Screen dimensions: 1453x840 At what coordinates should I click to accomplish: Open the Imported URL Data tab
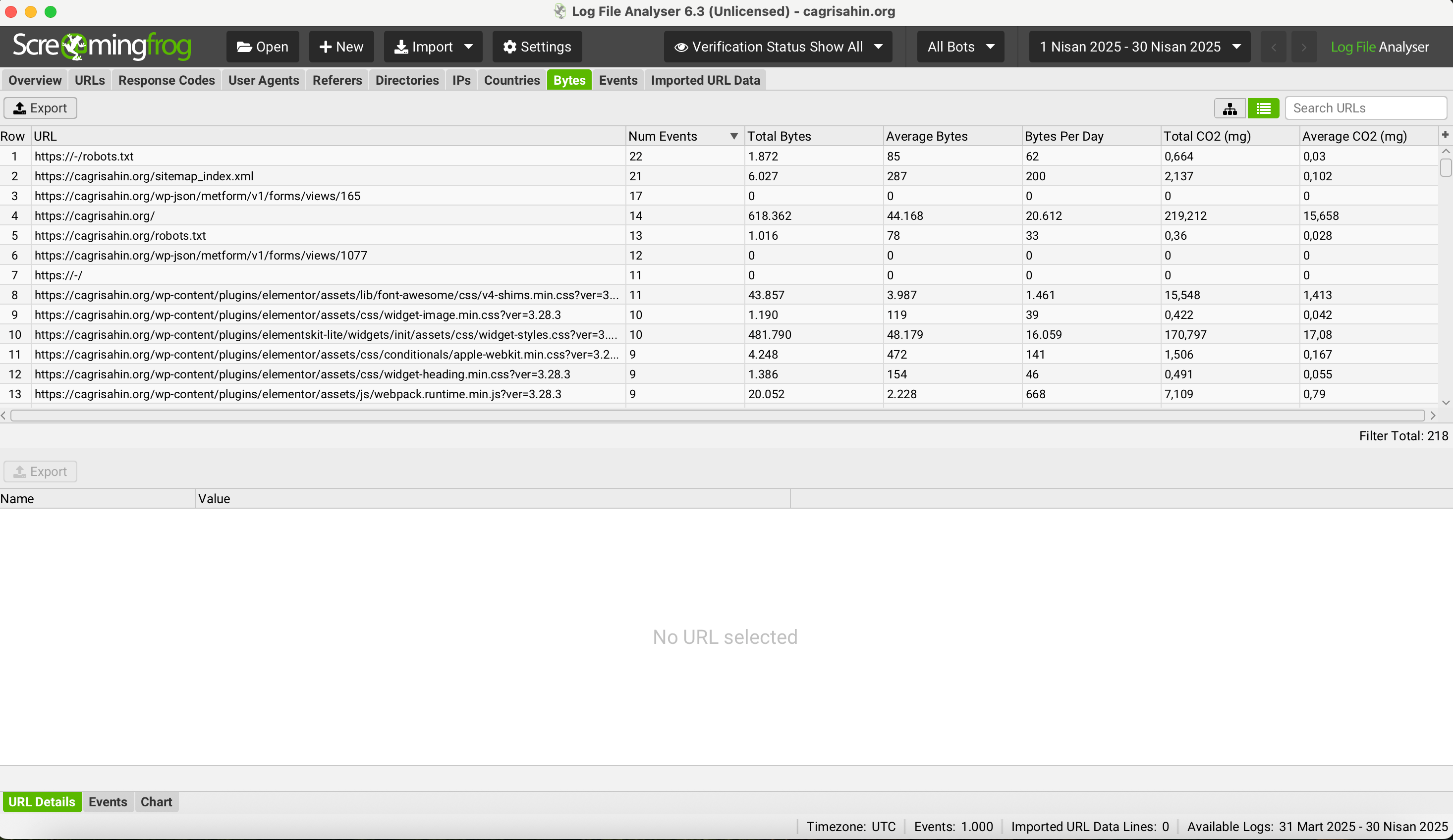pyautogui.click(x=705, y=80)
